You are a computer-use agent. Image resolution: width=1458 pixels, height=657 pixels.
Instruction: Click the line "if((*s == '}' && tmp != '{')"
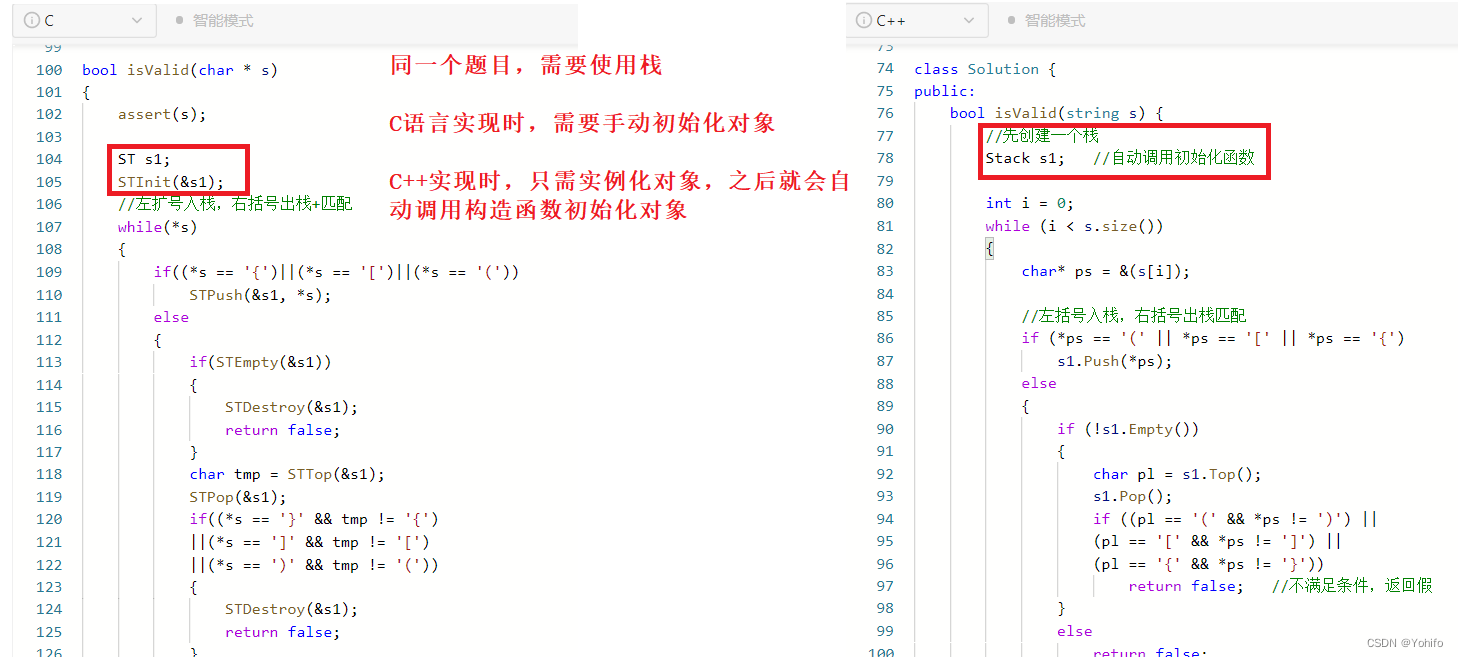(x=314, y=519)
